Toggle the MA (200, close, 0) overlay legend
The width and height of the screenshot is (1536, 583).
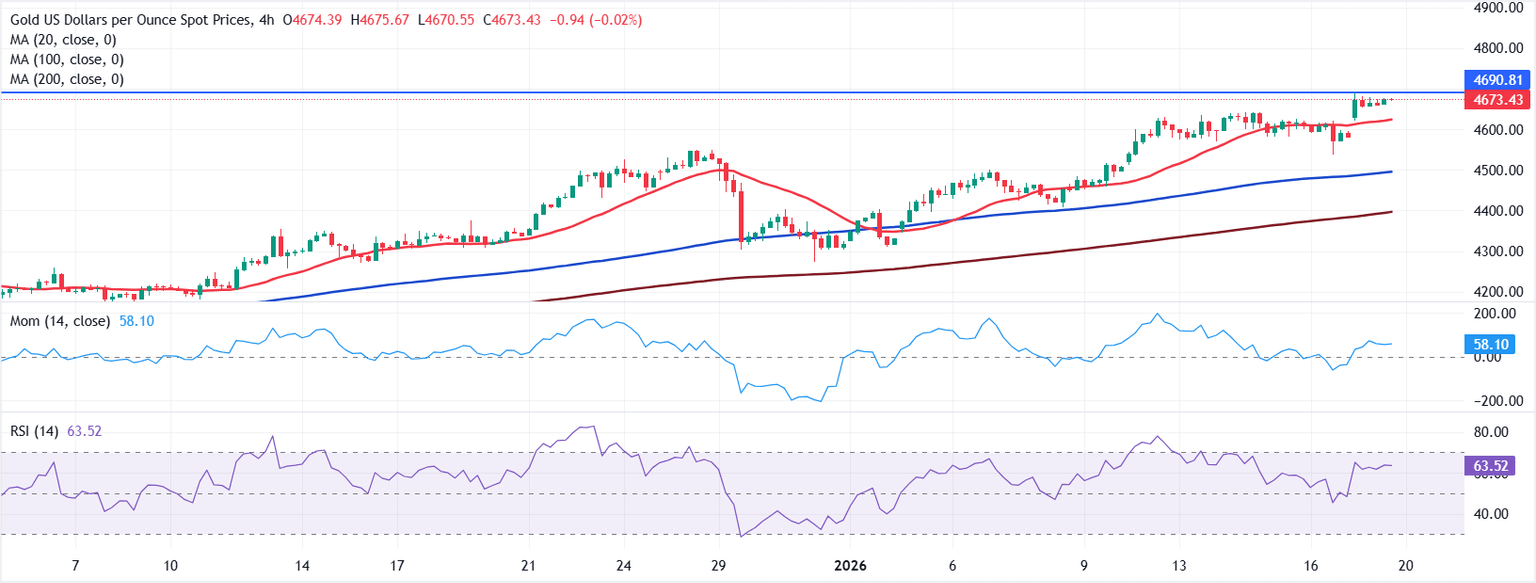click(x=64, y=78)
